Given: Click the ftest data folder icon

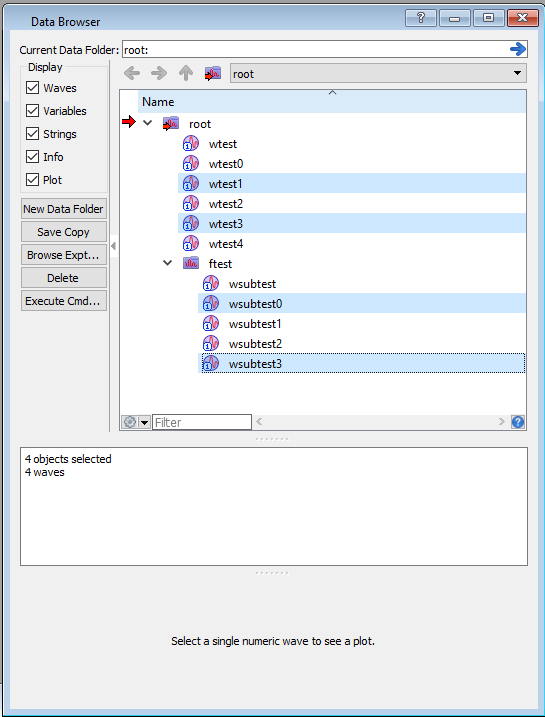Looking at the screenshot, I should [191, 263].
